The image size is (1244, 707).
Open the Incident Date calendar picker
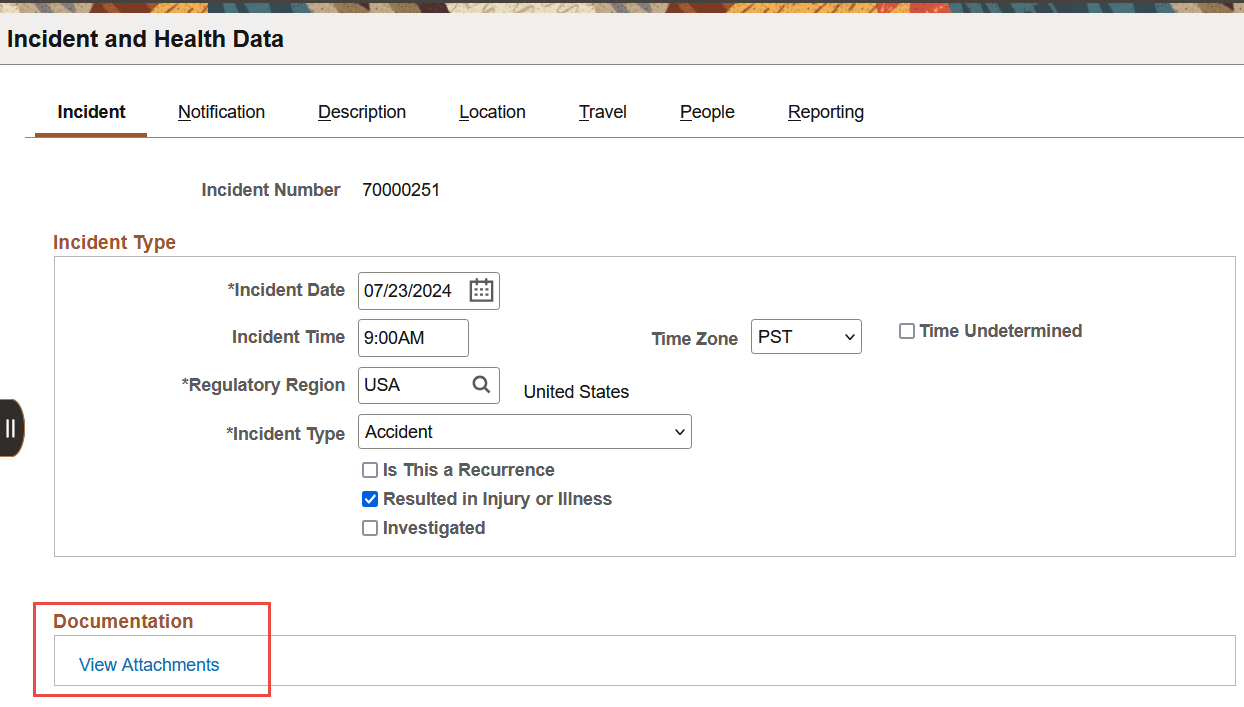point(482,291)
